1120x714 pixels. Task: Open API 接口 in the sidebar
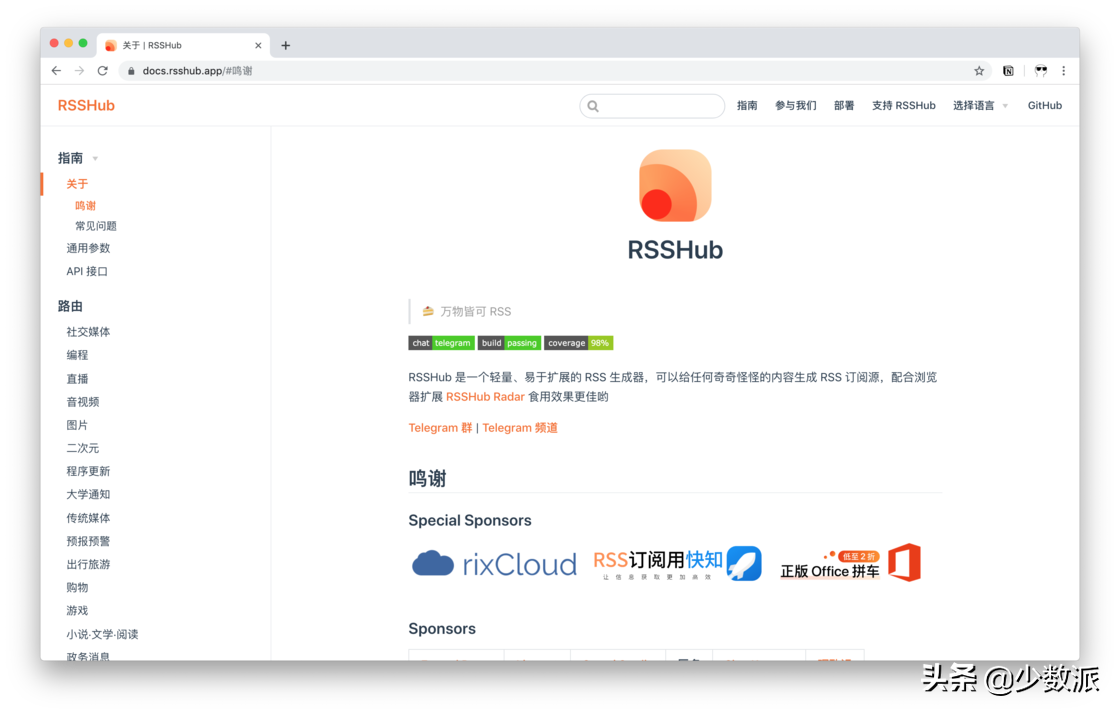click(x=87, y=271)
